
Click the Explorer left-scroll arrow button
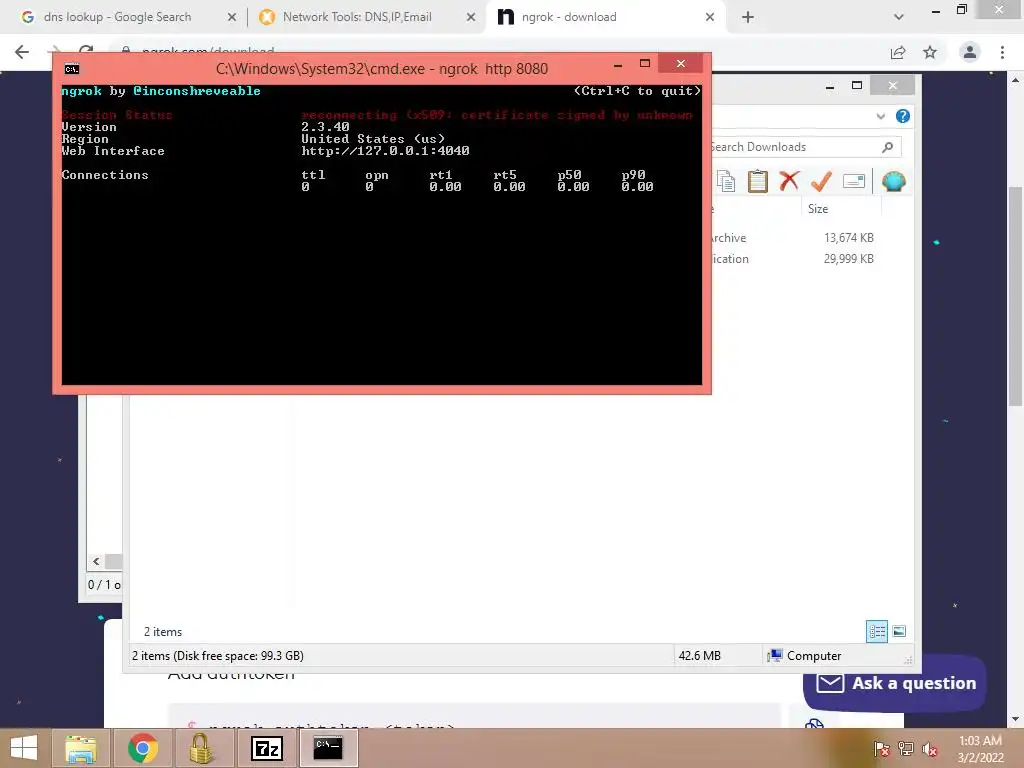click(96, 562)
